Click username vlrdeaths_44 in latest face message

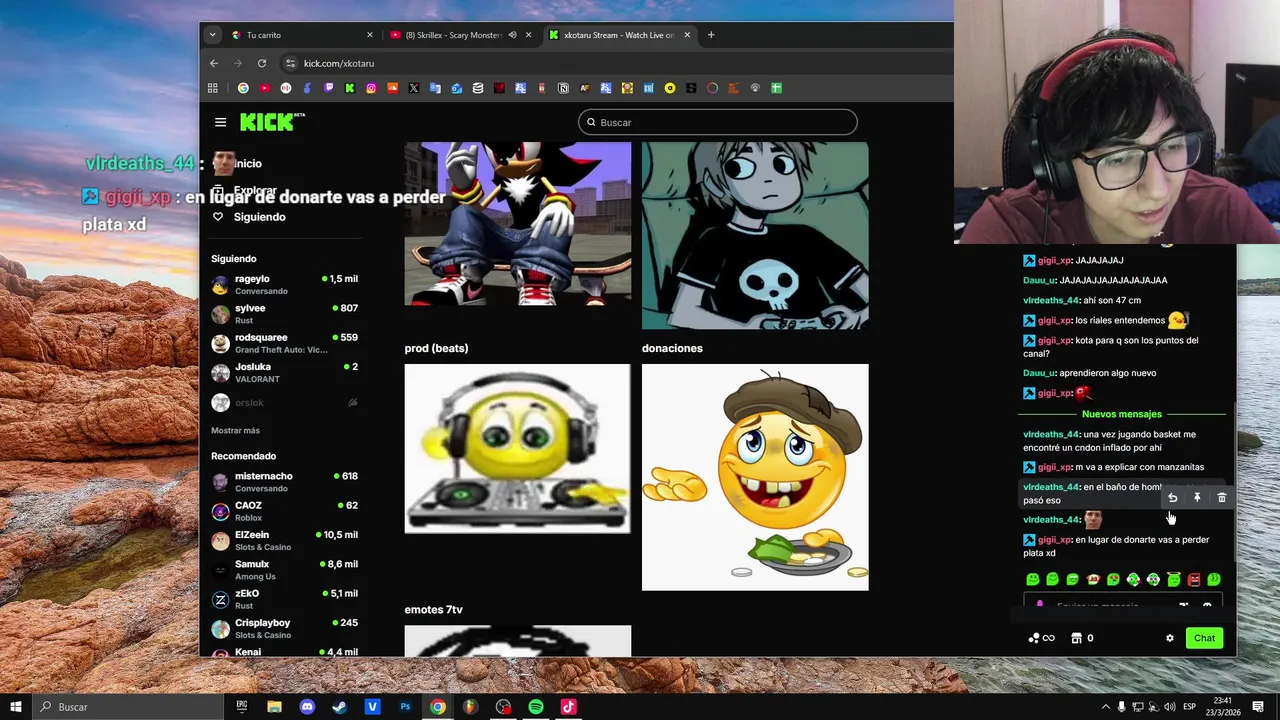coord(1051,520)
